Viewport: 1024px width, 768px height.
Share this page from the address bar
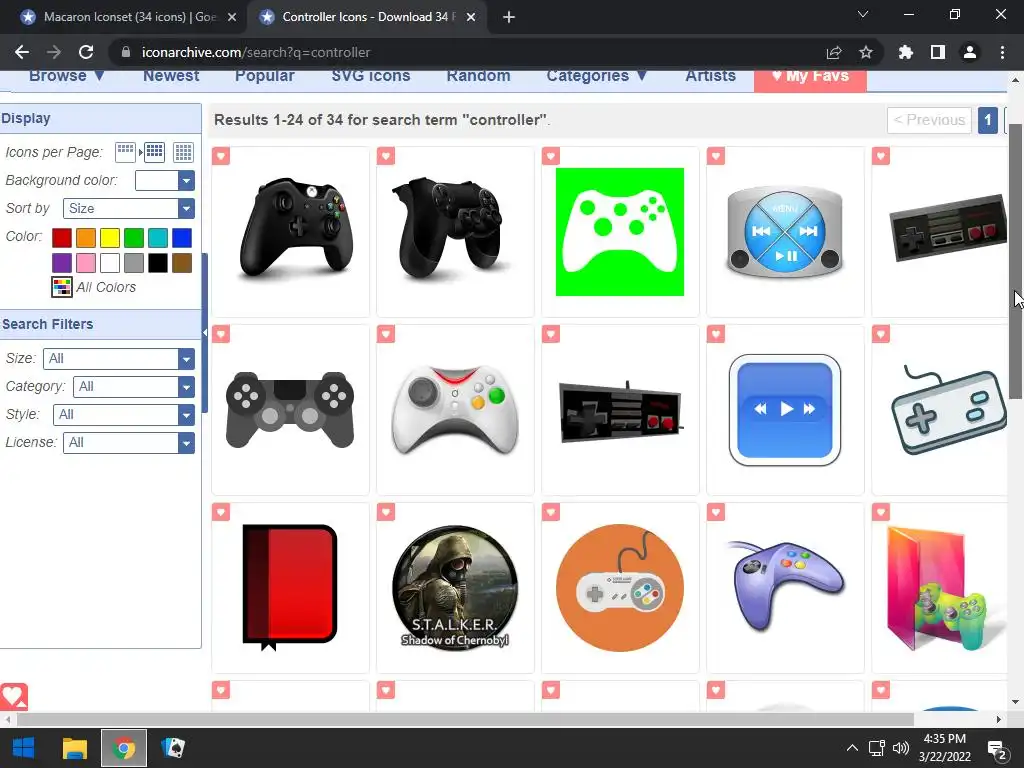coord(834,52)
